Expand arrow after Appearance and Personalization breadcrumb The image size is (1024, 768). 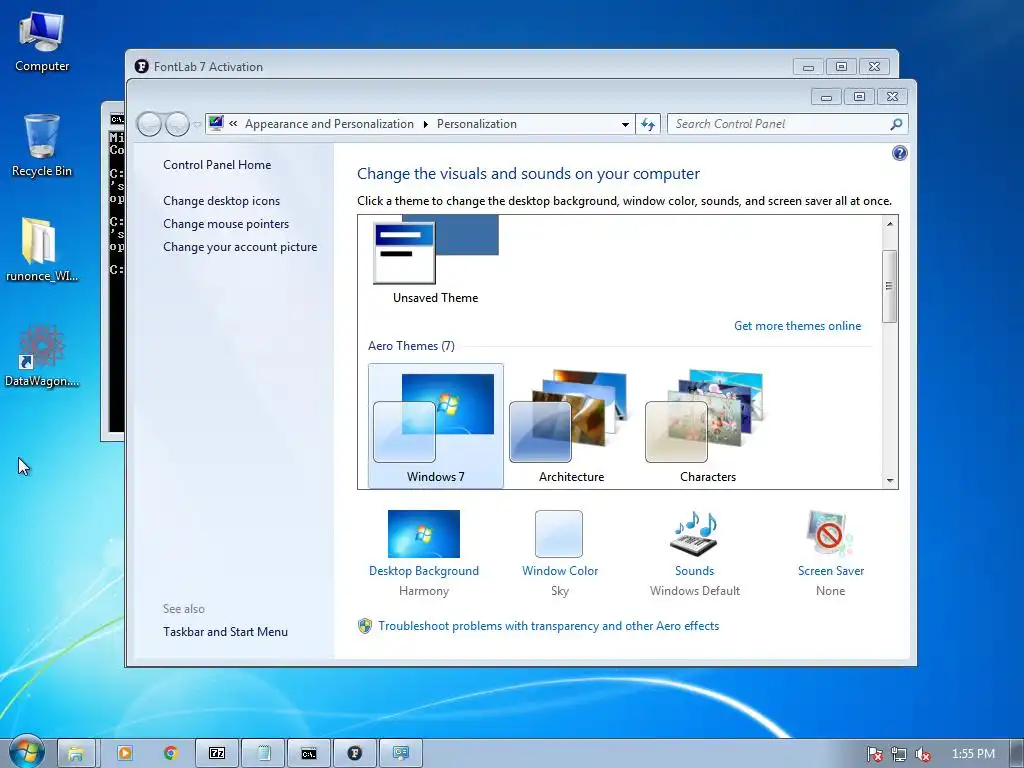(x=426, y=124)
